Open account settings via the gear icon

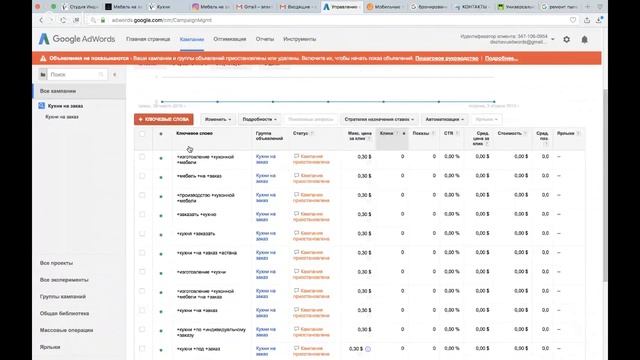567,40
